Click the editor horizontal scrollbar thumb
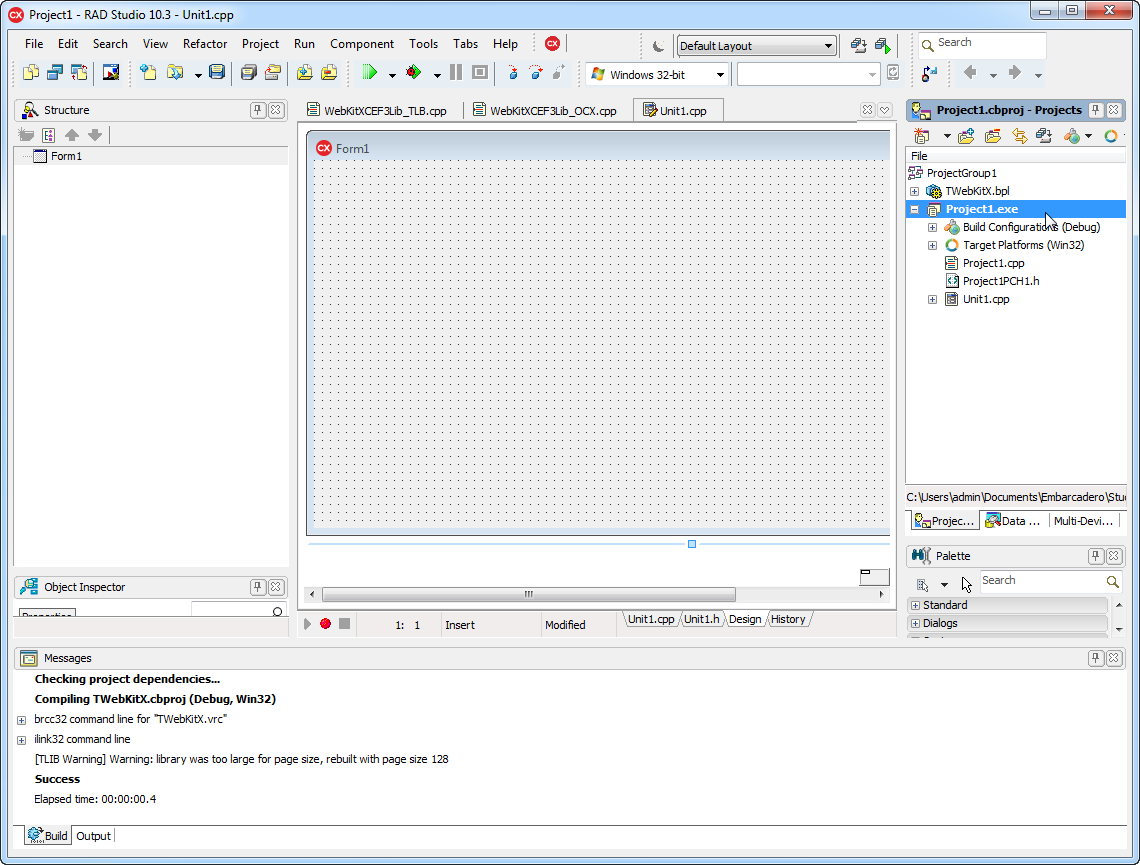1140x865 pixels. 529,595
